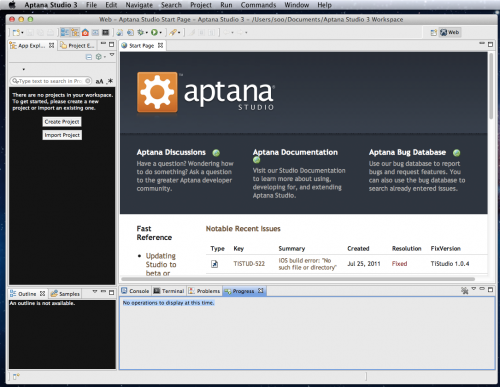Close the App Explorer tab
This screenshot has height=387, width=500.
[x=51, y=45]
